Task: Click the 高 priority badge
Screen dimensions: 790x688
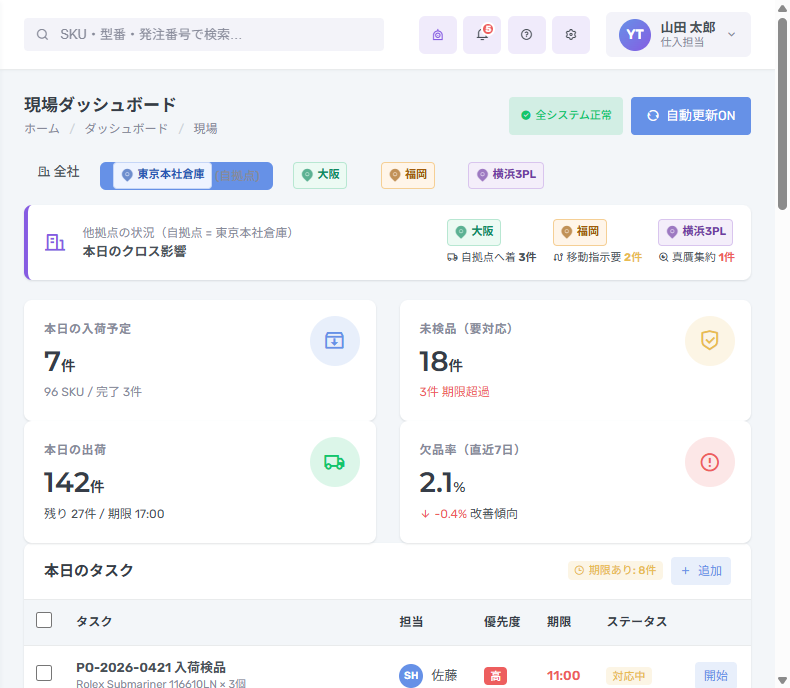Action: coord(495,675)
